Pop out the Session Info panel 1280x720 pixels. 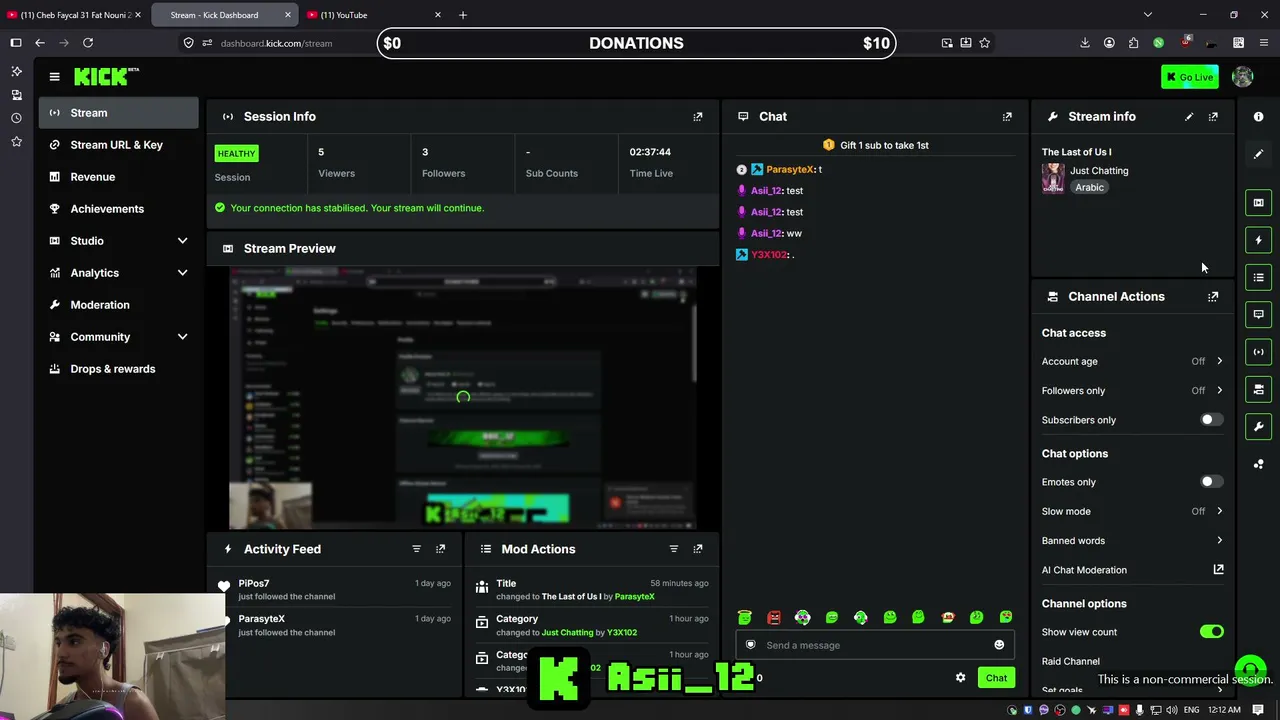[x=698, y=117]
